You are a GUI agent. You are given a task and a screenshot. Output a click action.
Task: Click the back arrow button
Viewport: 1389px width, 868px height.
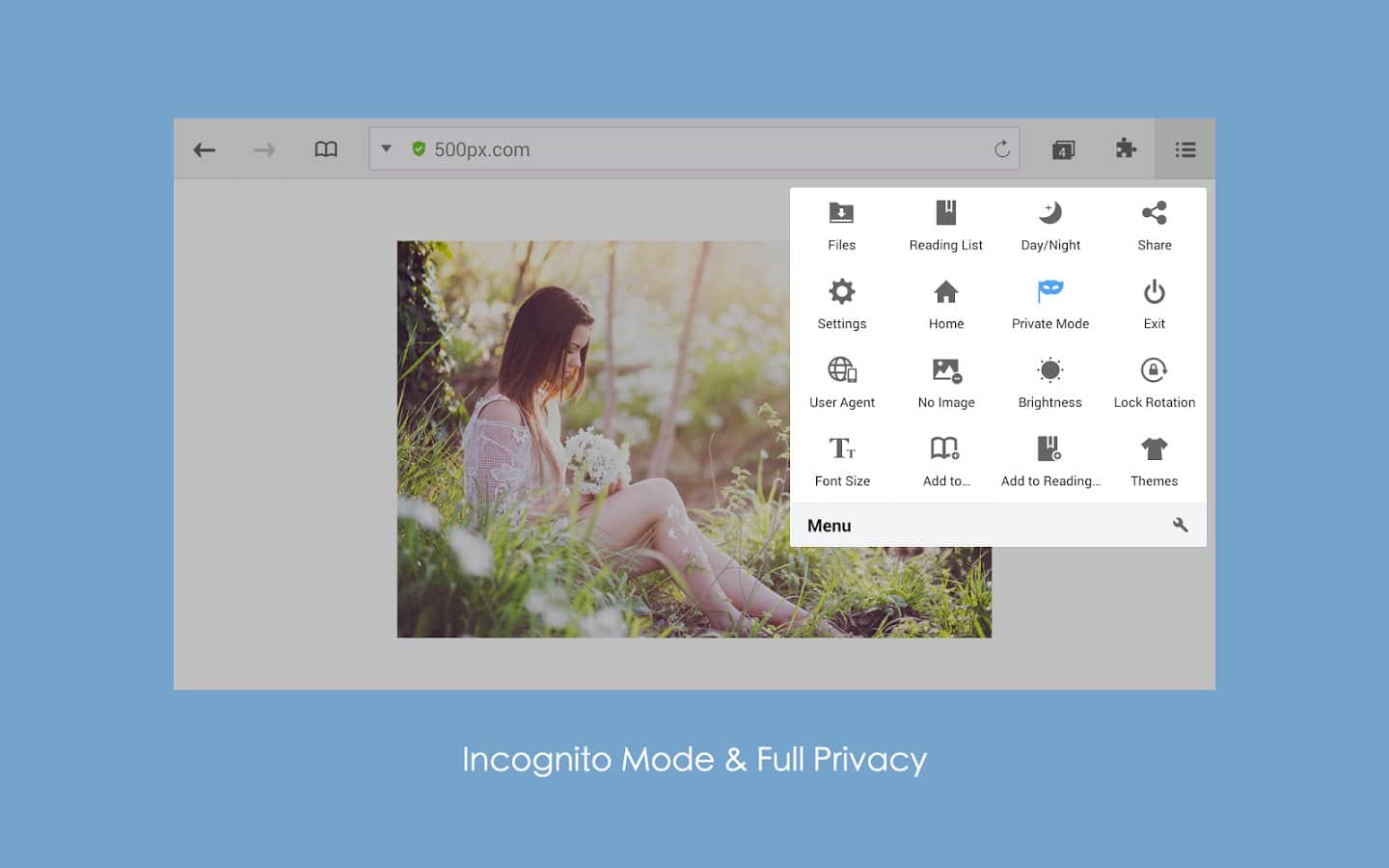click(204, 149)
